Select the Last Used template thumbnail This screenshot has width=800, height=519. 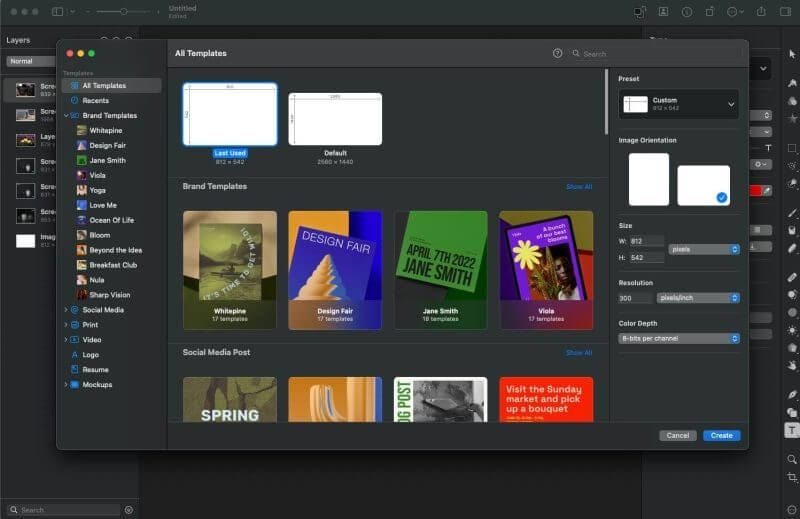tap(230, 114)
